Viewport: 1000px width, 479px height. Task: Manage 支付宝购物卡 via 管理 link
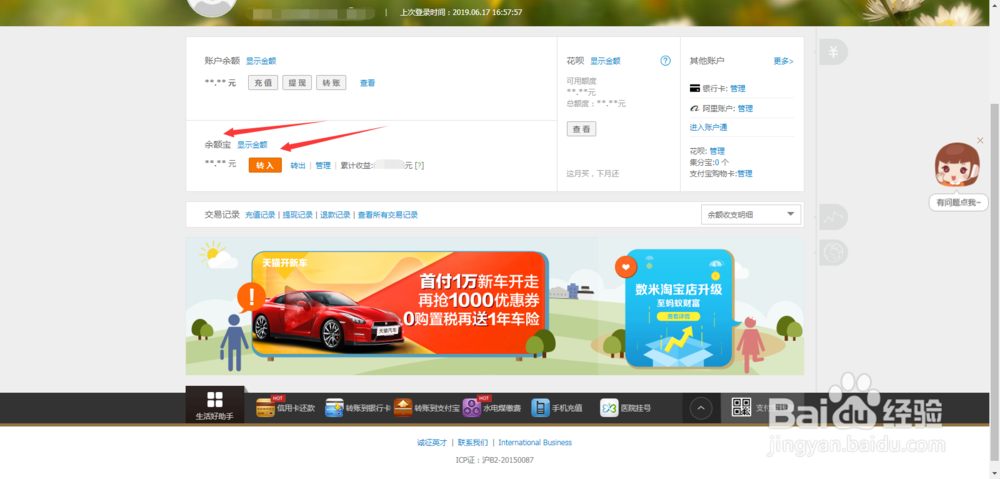(x=745, y=173)
